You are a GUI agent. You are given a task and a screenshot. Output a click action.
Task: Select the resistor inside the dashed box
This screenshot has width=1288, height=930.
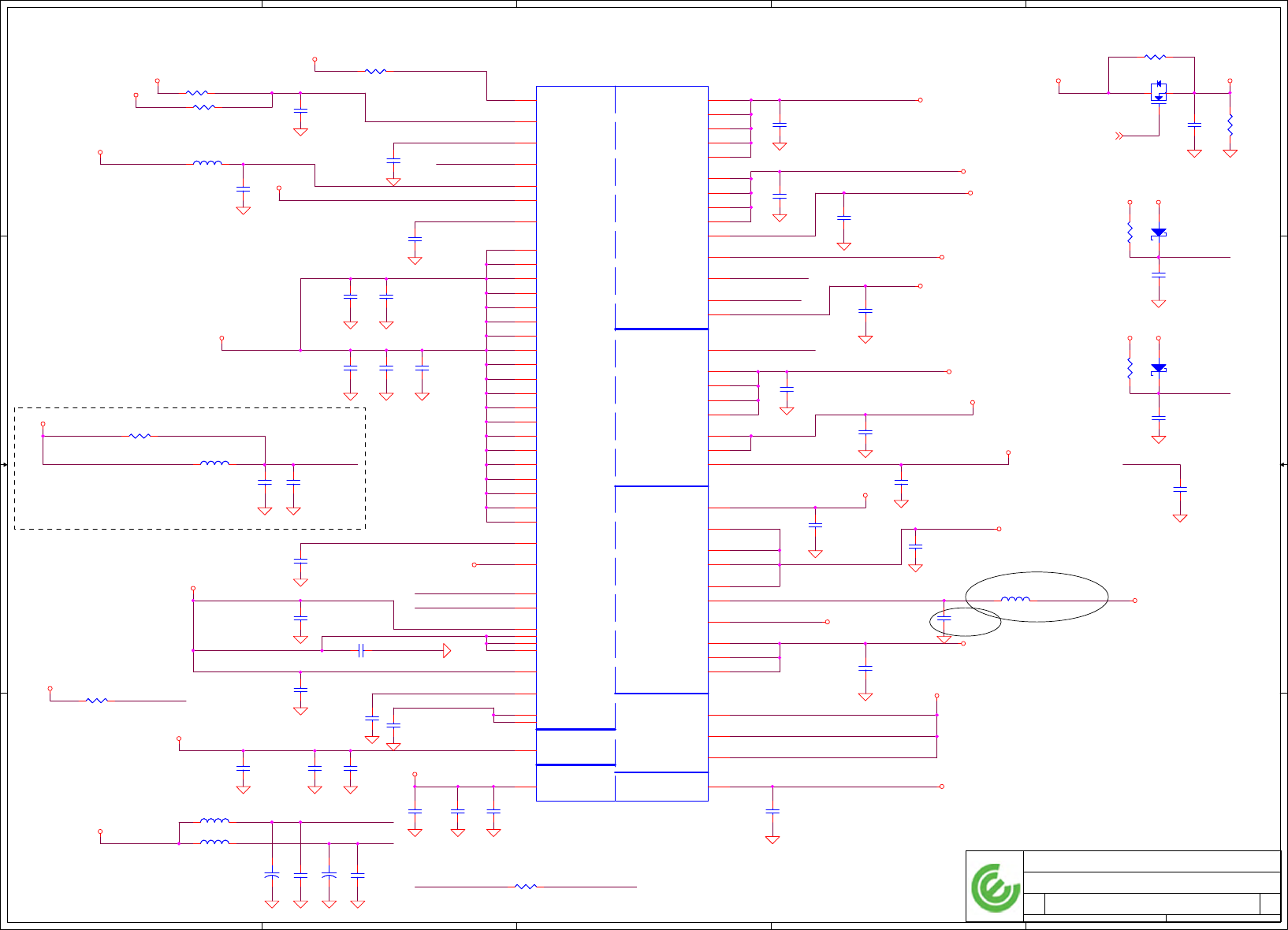(140, 435)
